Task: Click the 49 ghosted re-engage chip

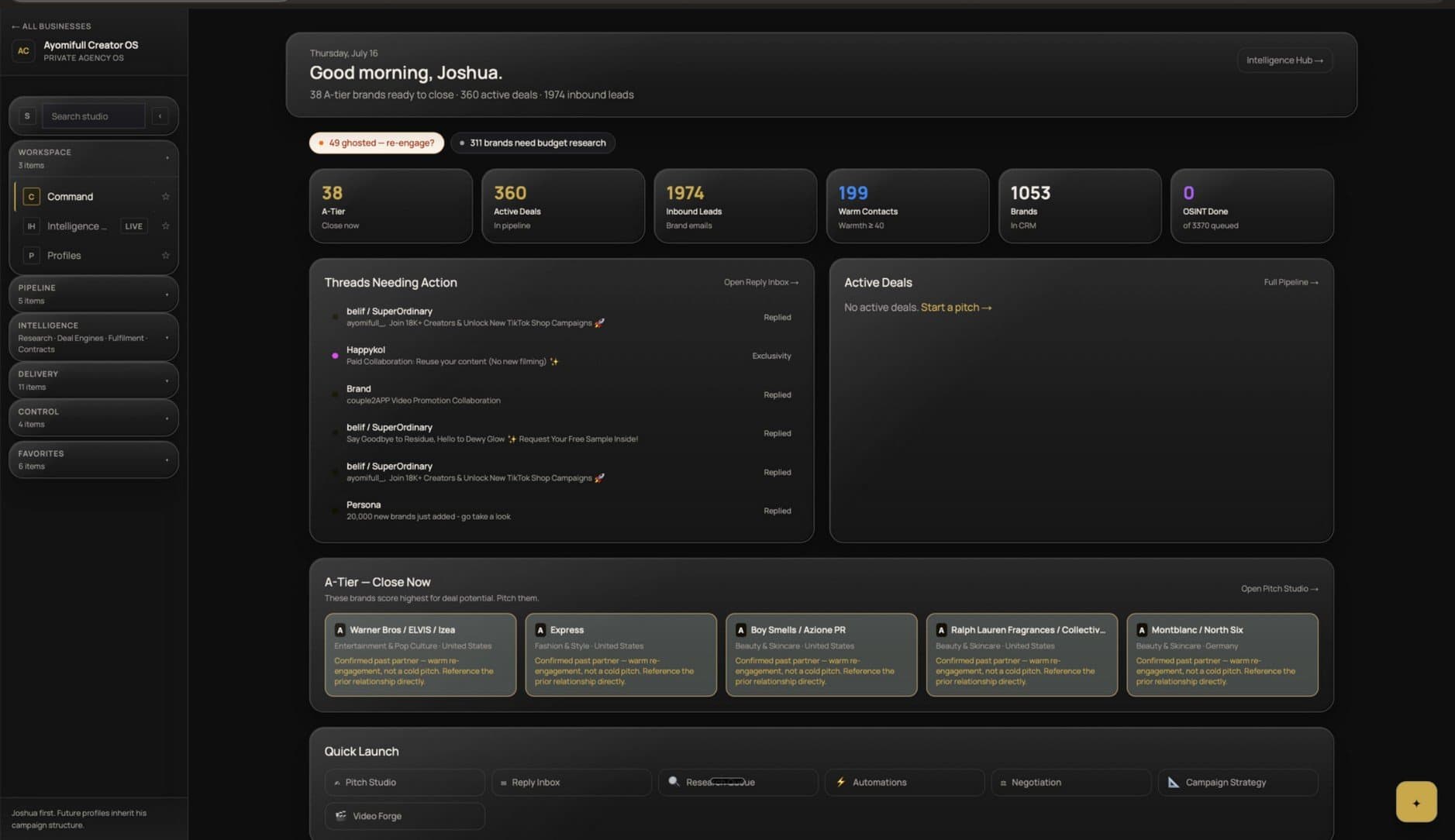Action: click(377, 143)
